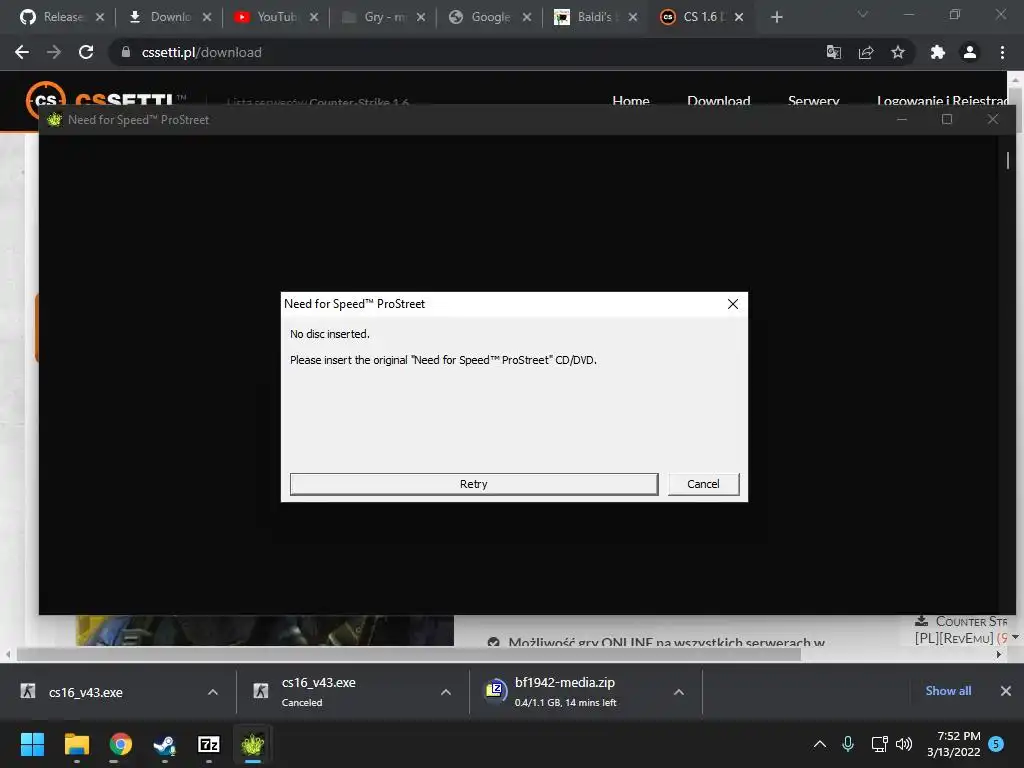Open Logowanie i Rejestracja link
The width and height of the screenshot is (1024, 768).
click(942, 101)
